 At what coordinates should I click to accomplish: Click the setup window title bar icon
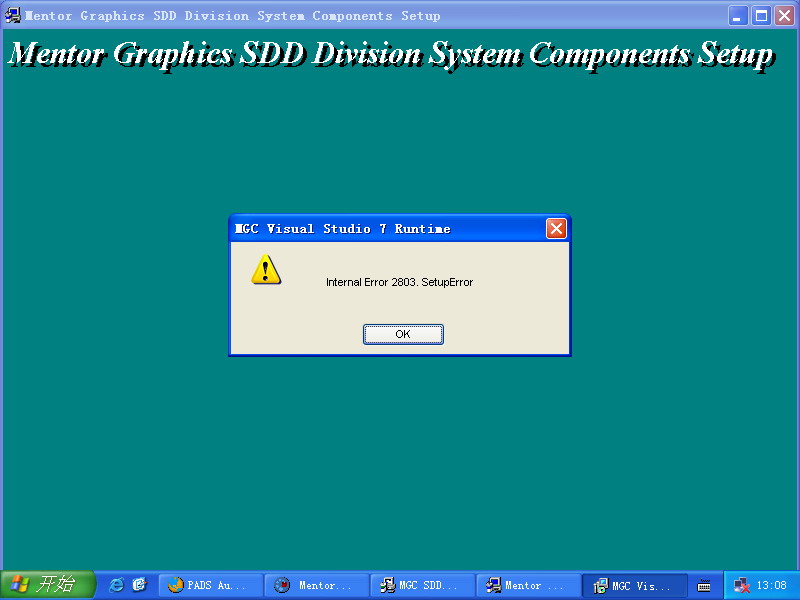[13, 15]
